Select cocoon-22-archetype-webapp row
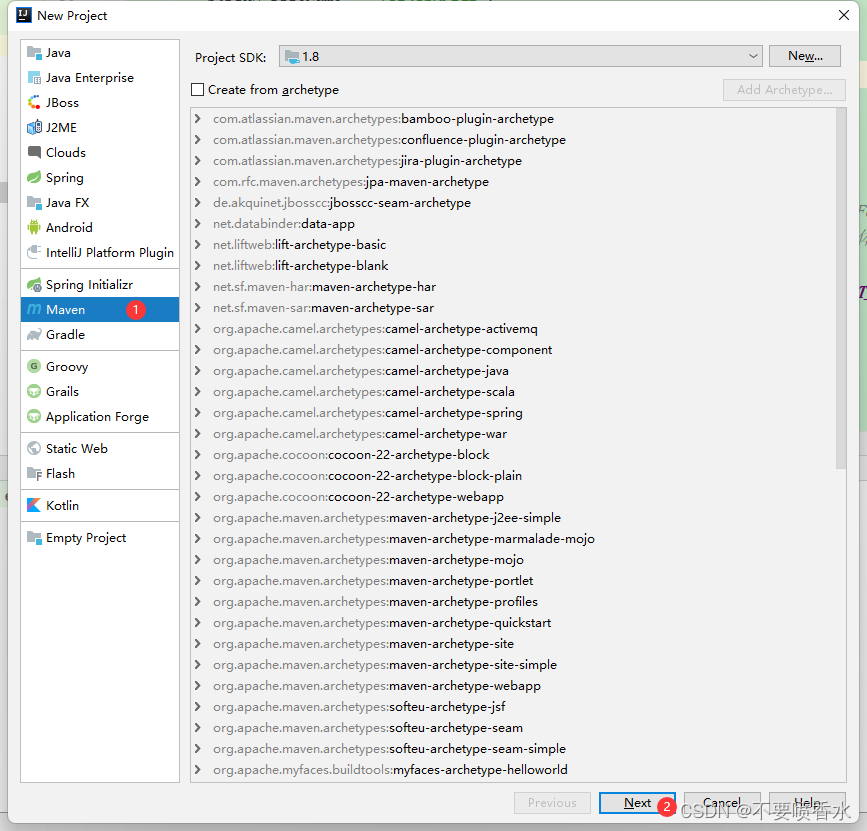This screenshot has height=831, width=867. [513, 497]
